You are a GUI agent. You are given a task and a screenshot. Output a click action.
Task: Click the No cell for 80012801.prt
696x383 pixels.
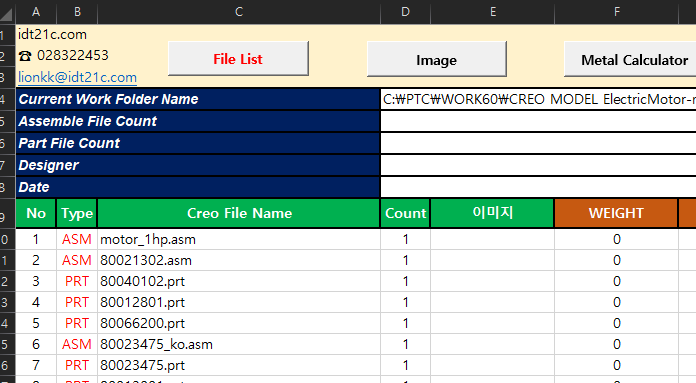tap(36, 302)
